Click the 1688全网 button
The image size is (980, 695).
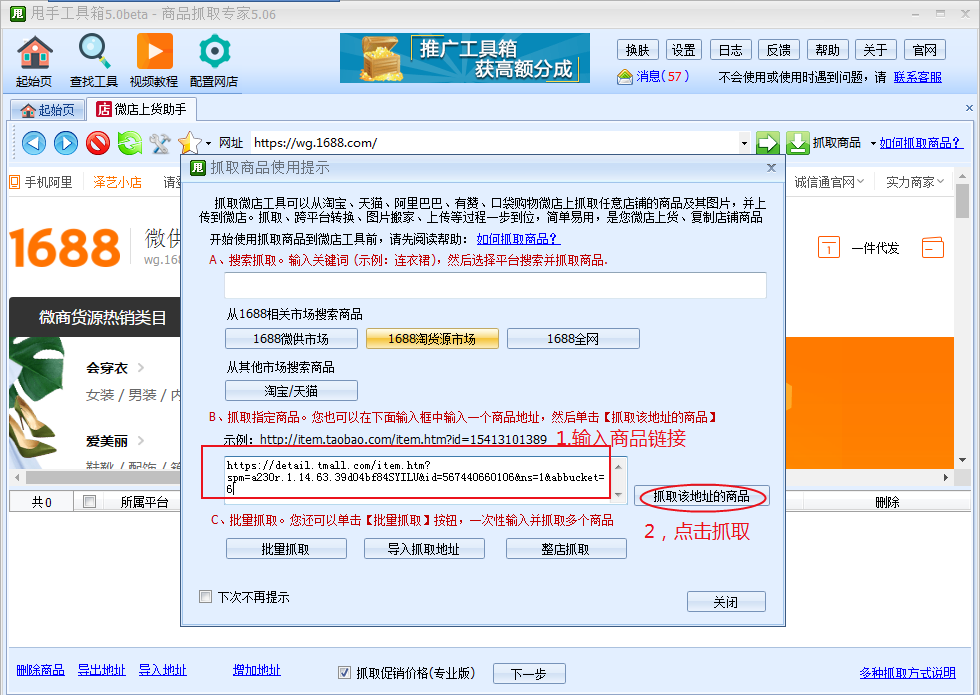tap(573, 339)
